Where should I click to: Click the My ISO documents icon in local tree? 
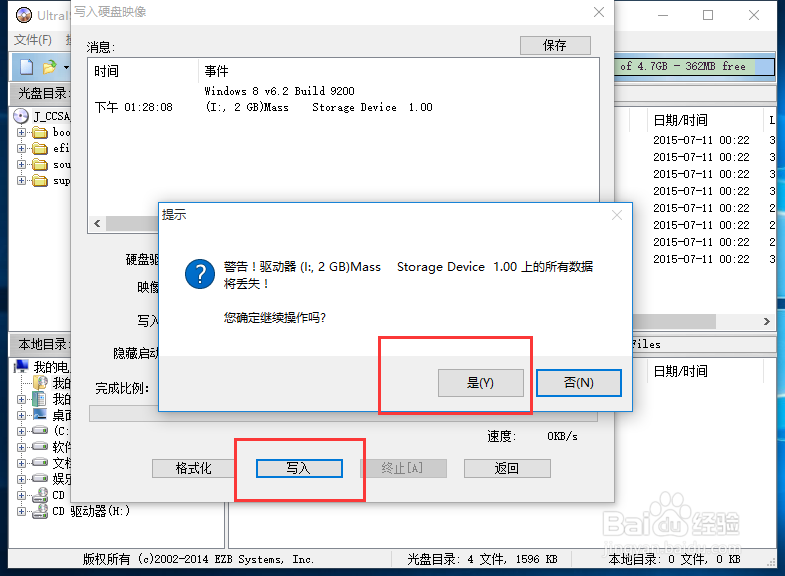[x=40, y=383]
